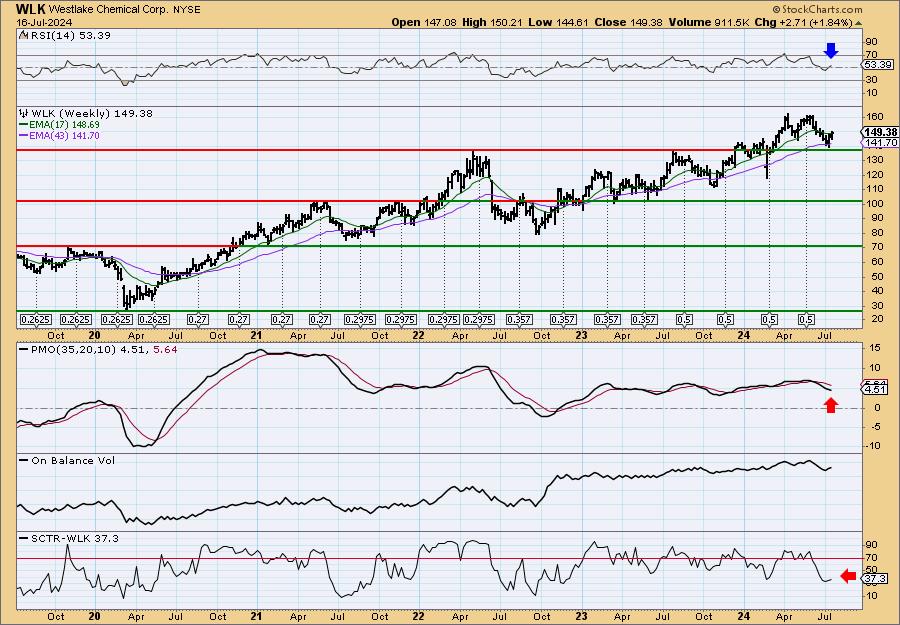
Task: Click the EMA(17) 148.69 legend text
Action: pos(64,125)
